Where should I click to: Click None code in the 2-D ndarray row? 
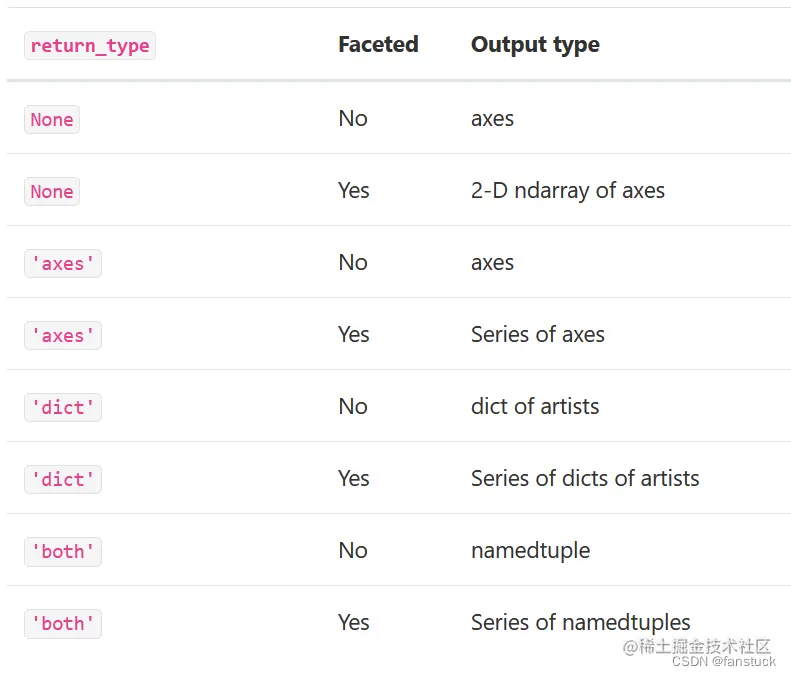click(x=52, y=191)
